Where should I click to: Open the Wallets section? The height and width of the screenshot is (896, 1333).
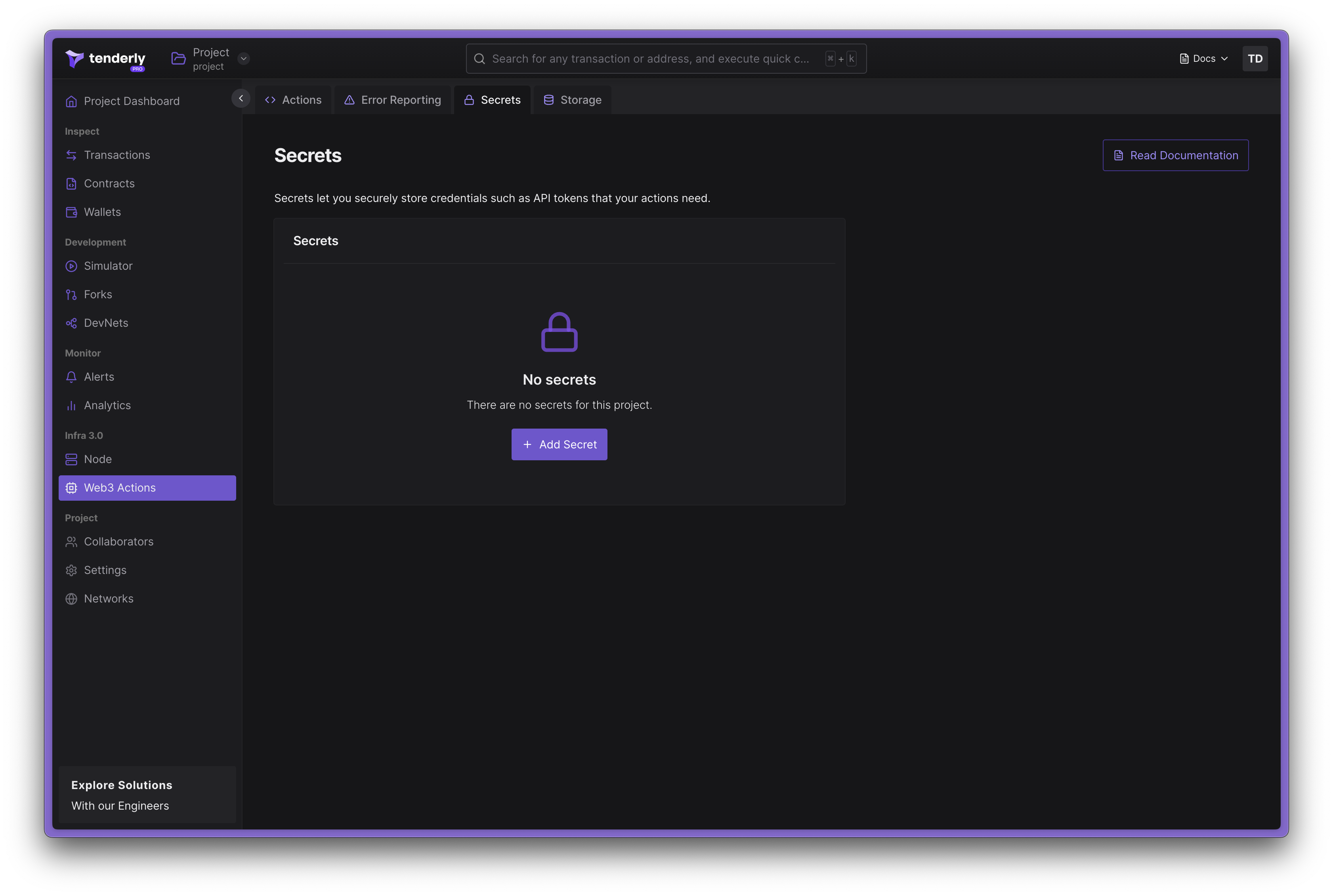pyautogui.click(x=147, y=212)
